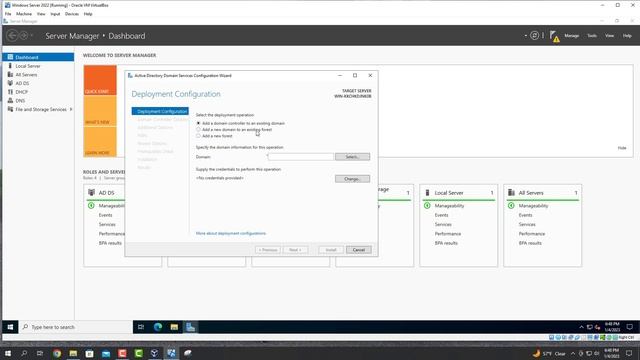
Task: Open Performance in the All Servers tile
Action: (532, 234)
